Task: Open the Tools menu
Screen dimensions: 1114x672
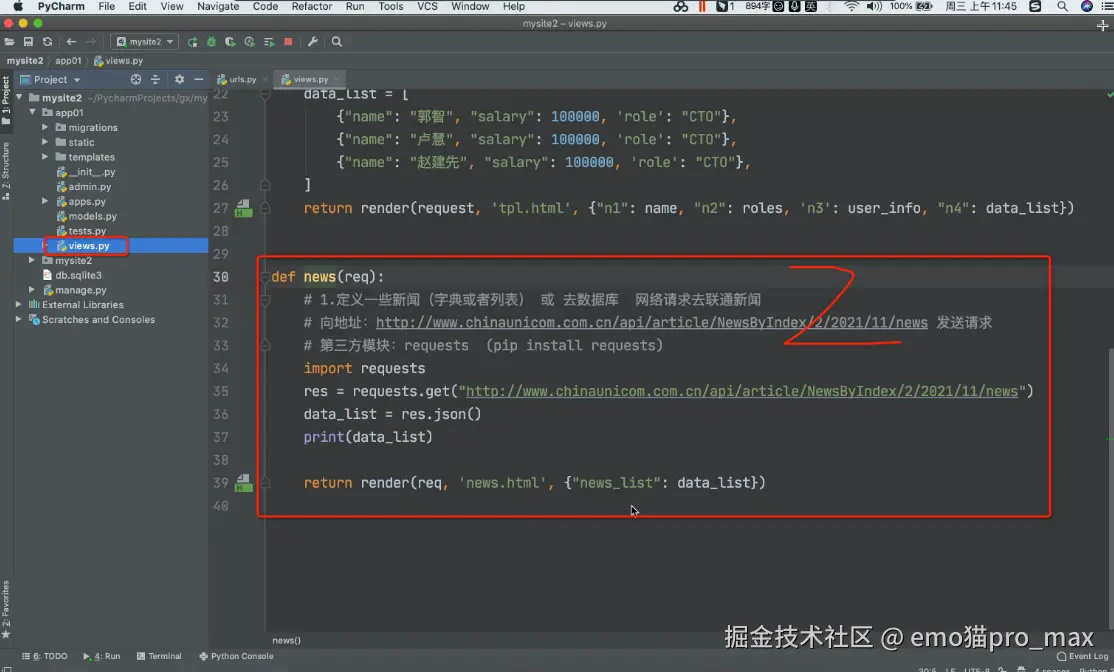Action: [x=391, y=6]
